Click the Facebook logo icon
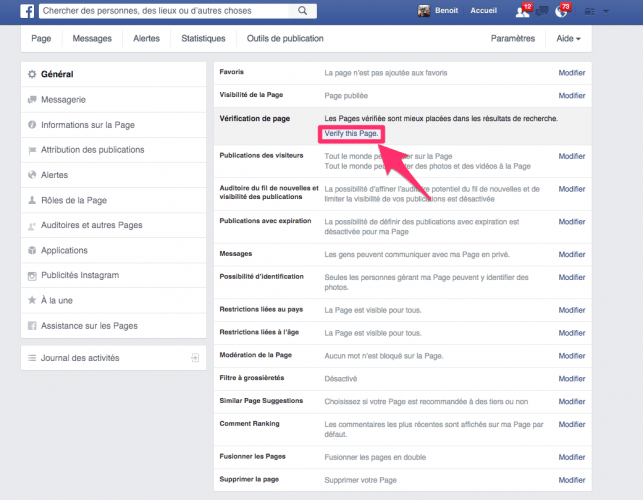The width and height of the screenshot is (643, 500). pos(27,11)
